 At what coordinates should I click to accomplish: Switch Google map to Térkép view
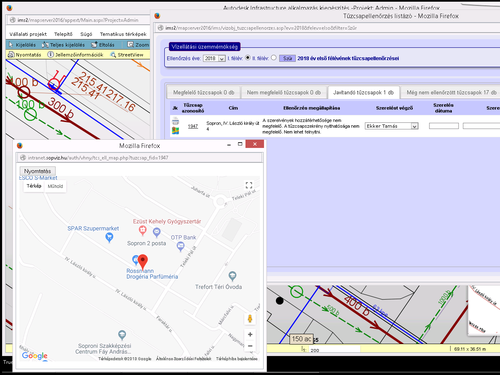click(34, 186)
